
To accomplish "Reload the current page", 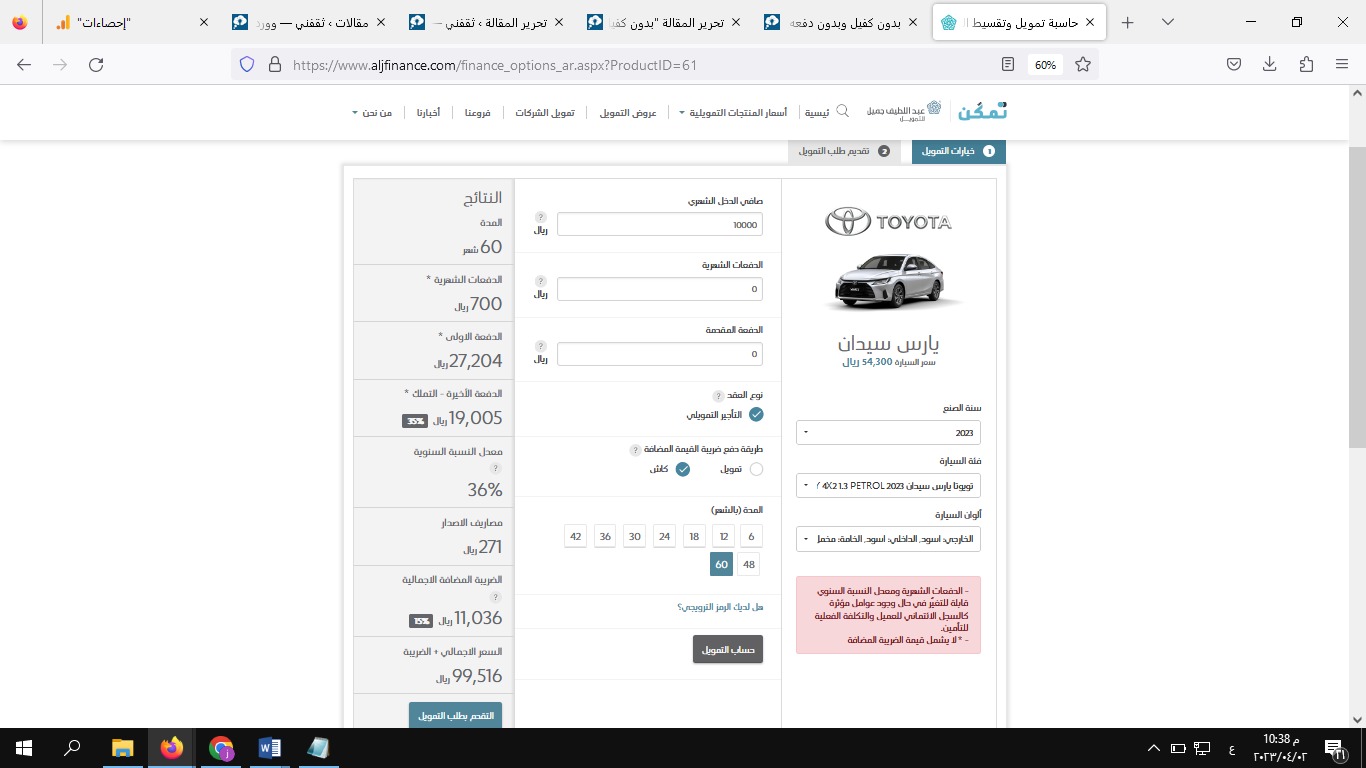I will point(96,64).
